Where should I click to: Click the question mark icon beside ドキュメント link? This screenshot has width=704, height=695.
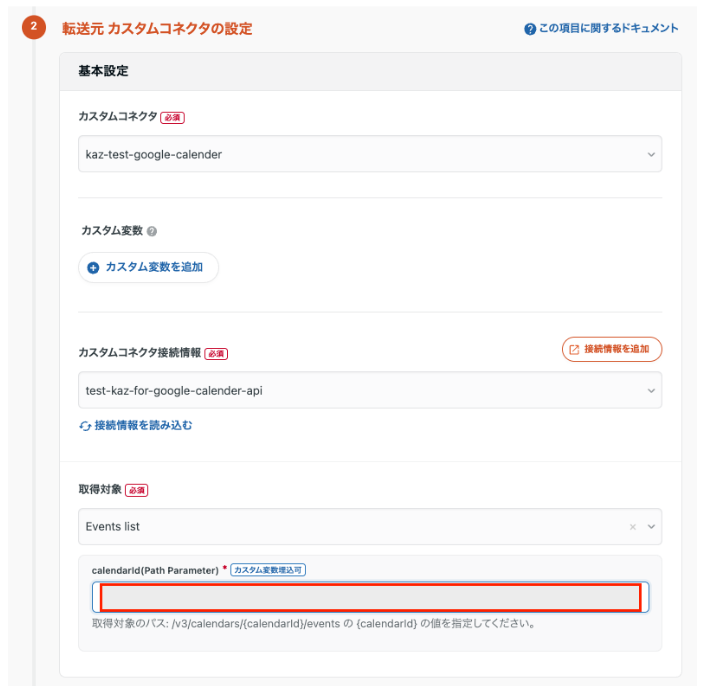[x=530, y=29]
